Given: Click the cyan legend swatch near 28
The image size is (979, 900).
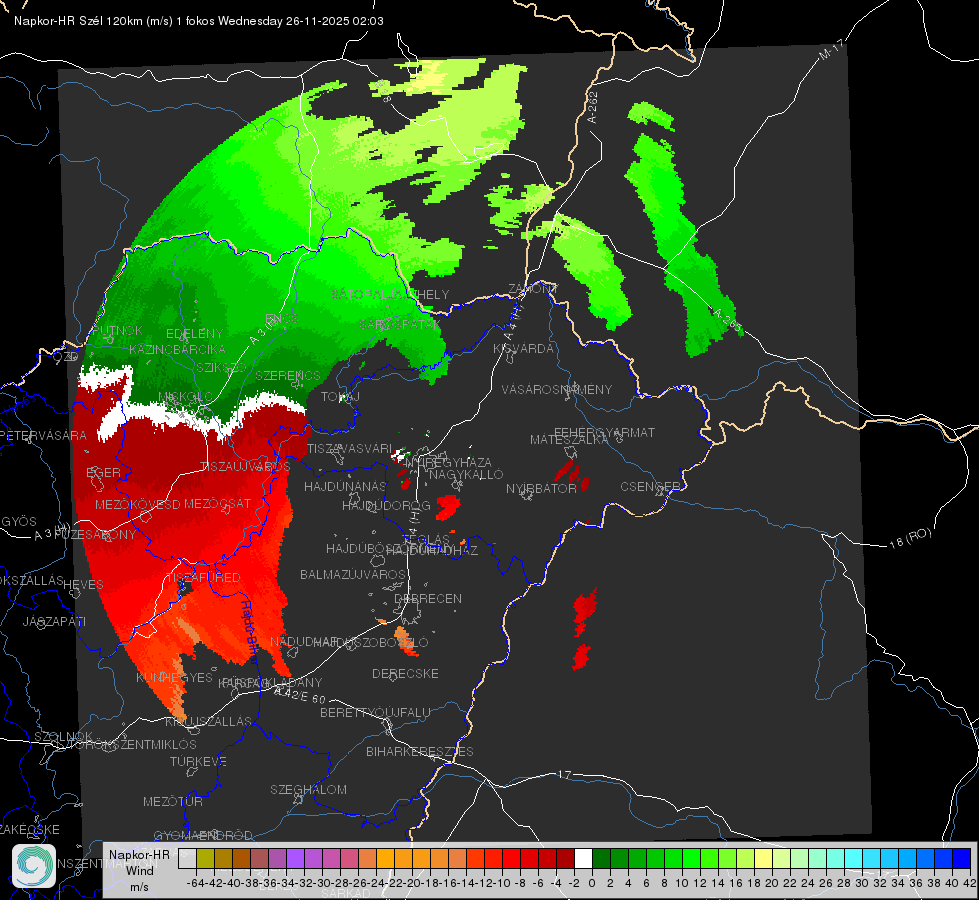Looking at the screenshot, I should [x=854, y=859].
